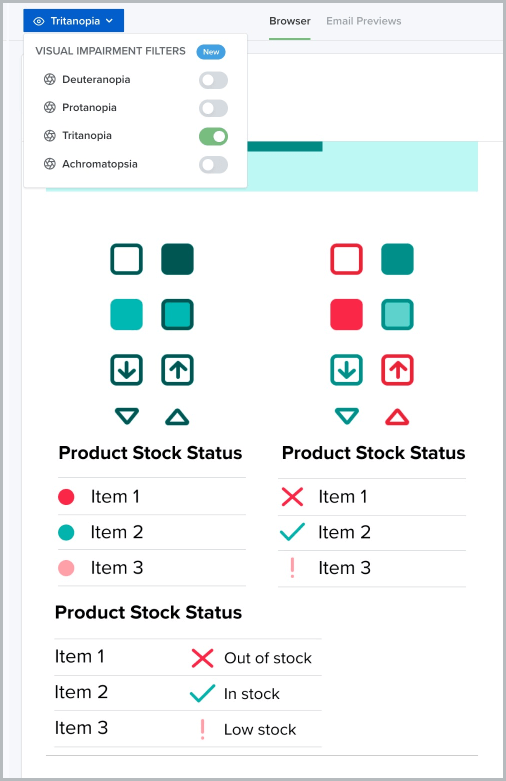The width and height of the screenshot is (506, 781).
Task: Click the dark green down-arrow square icon
Action: click(x=126, y=370)
